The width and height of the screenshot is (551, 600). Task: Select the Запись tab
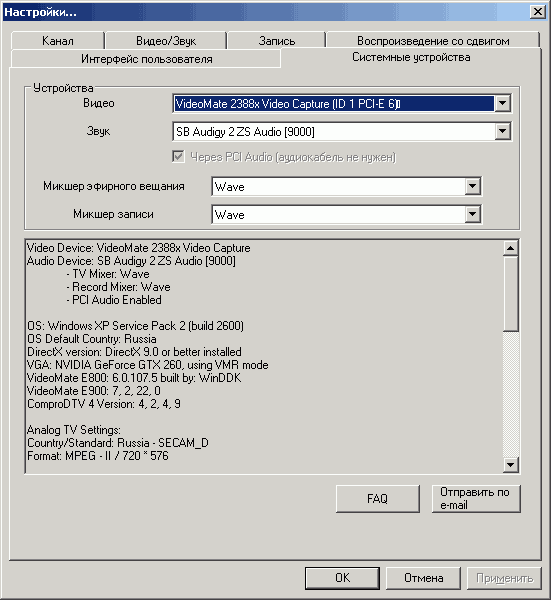[x=277, y=41]
